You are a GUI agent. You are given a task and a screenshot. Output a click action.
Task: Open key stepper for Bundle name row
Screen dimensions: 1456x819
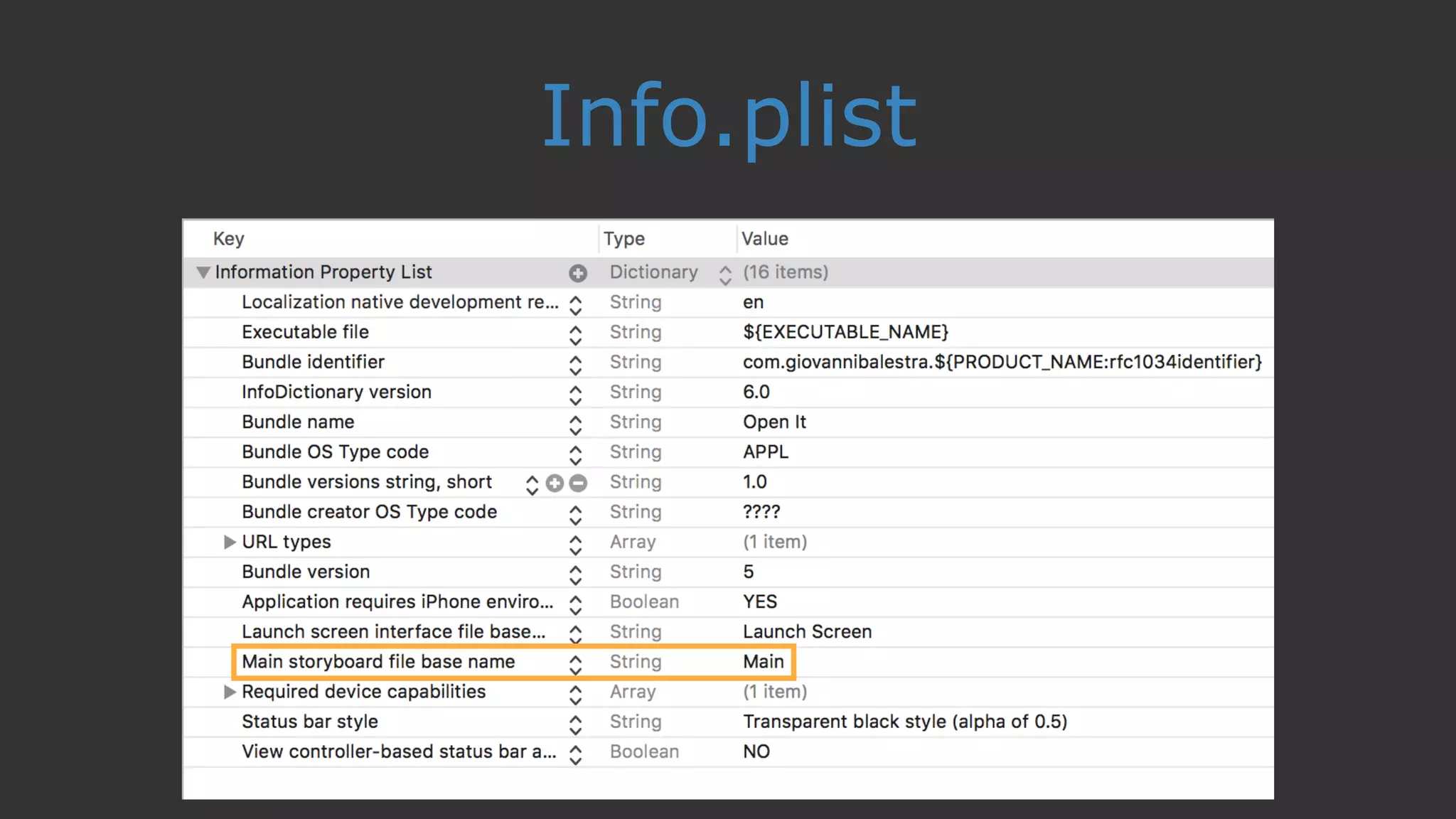click(x=575, y=424)
